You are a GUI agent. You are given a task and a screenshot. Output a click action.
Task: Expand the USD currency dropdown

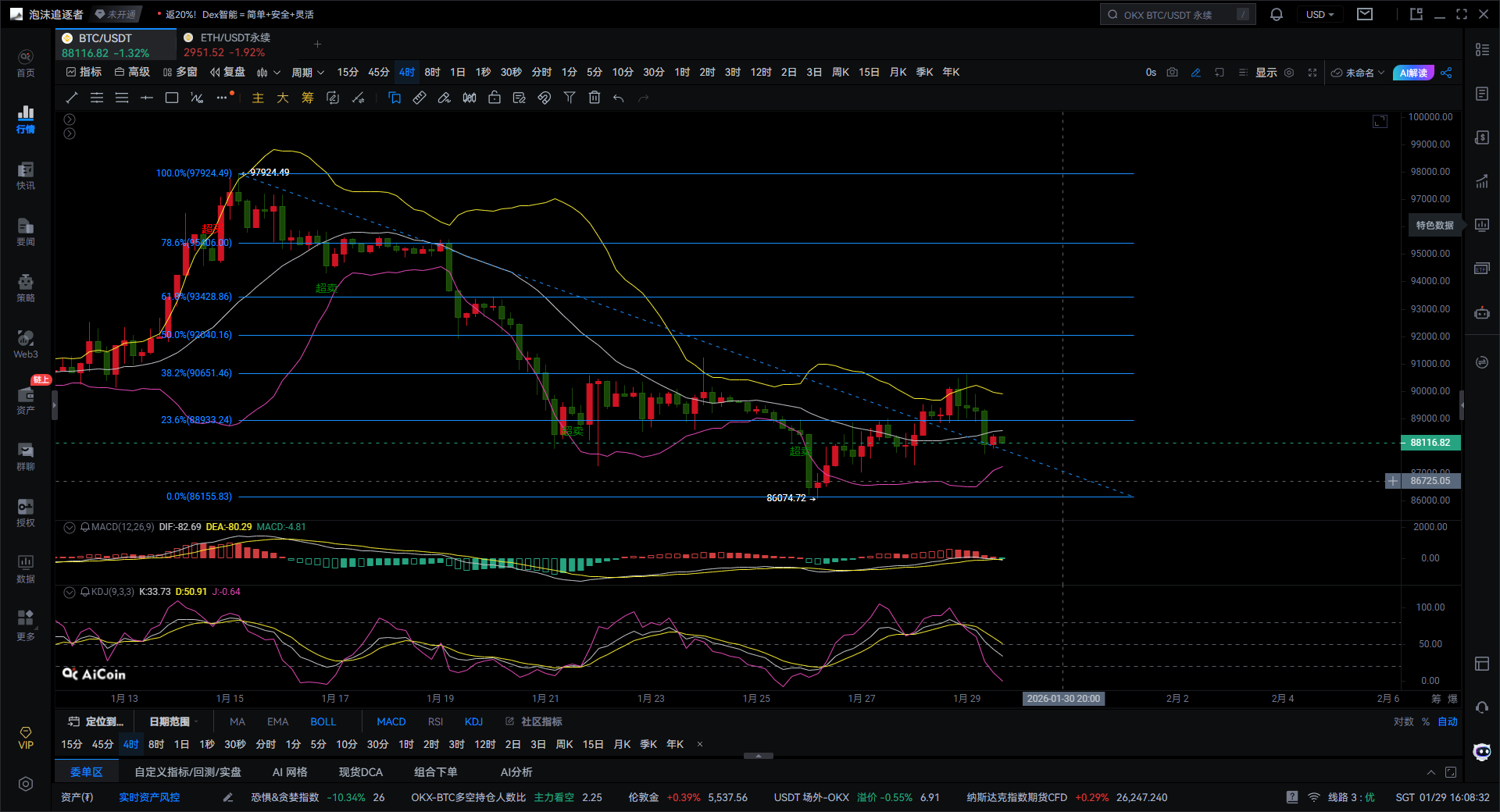tap(1320, 15)
